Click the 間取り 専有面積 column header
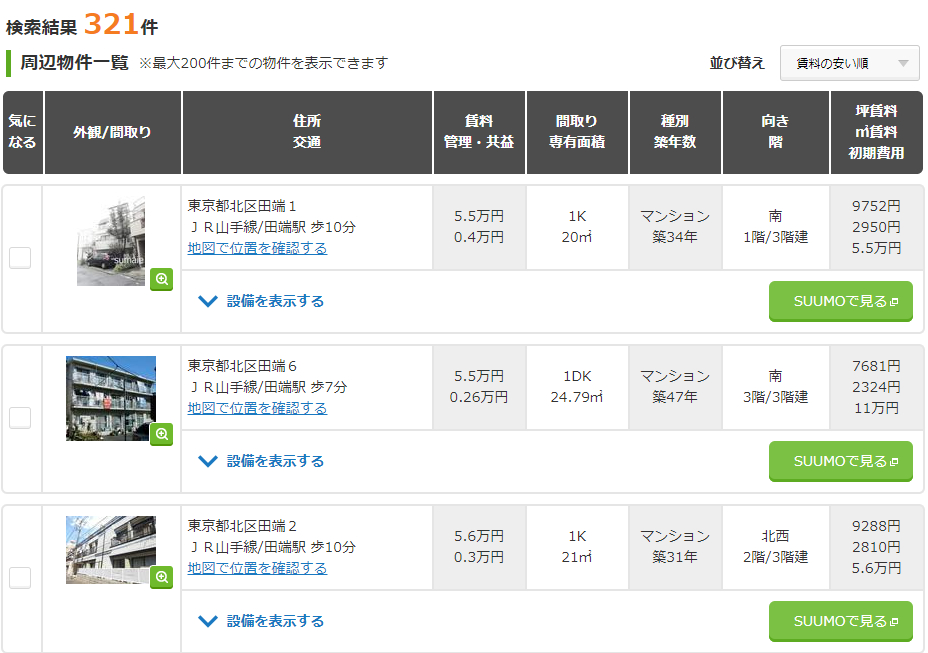This screenshot has width=928, height=653. tap(577, 132)
